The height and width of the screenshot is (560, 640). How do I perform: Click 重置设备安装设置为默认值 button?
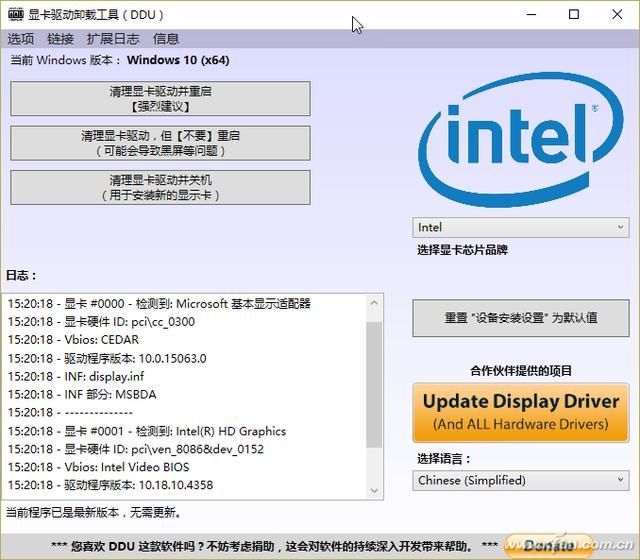click(521, 318)
